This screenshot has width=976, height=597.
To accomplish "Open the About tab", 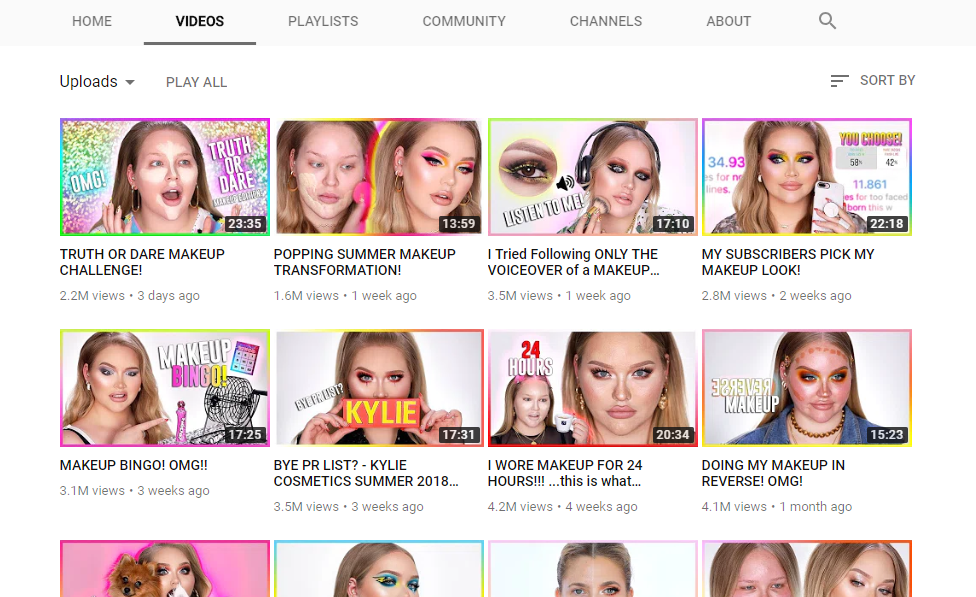I will tap(728, 21).
